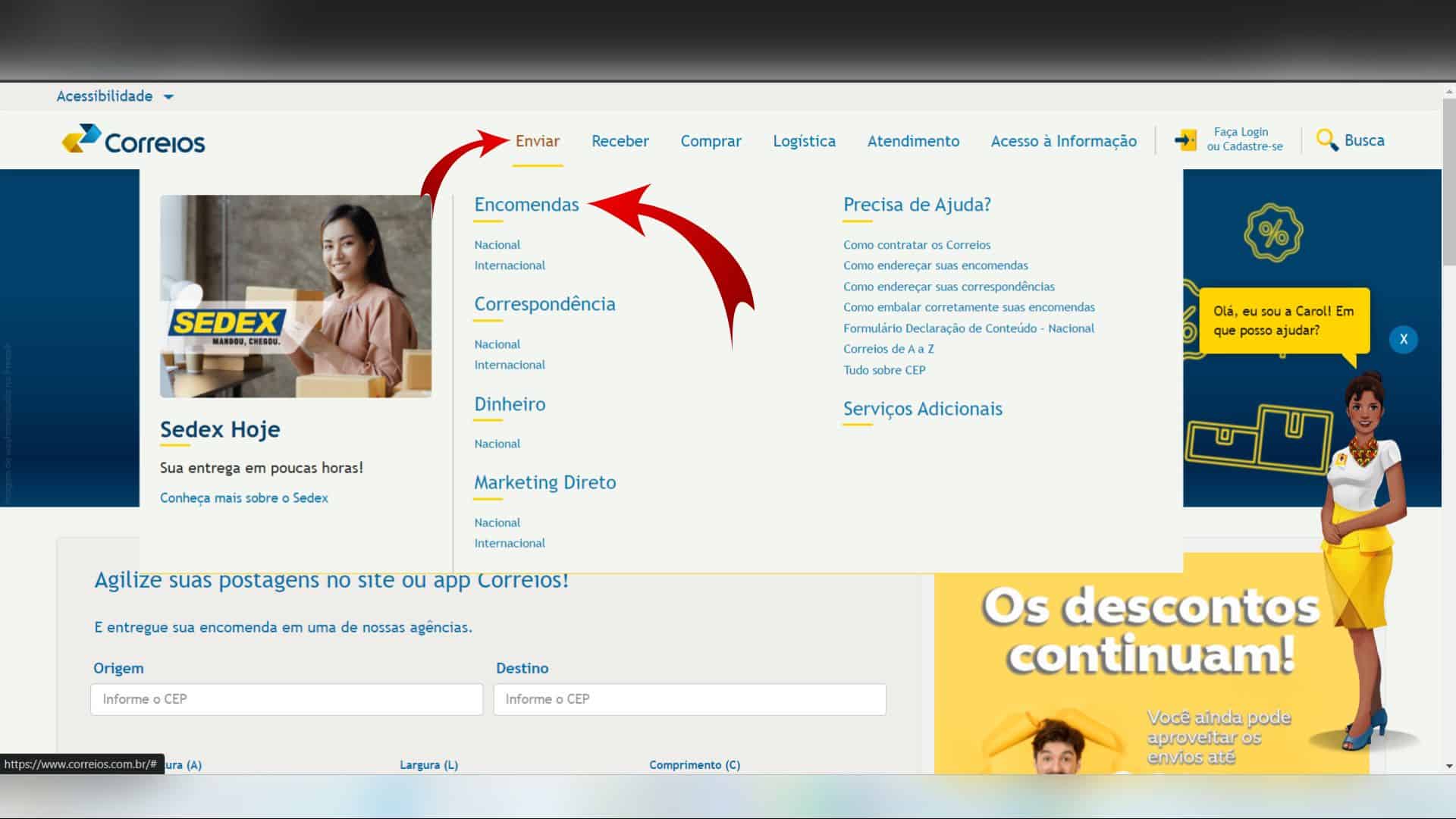The image size is (1456, 819).
Task: Select Internacional under Correspondência
Action: 510,365
